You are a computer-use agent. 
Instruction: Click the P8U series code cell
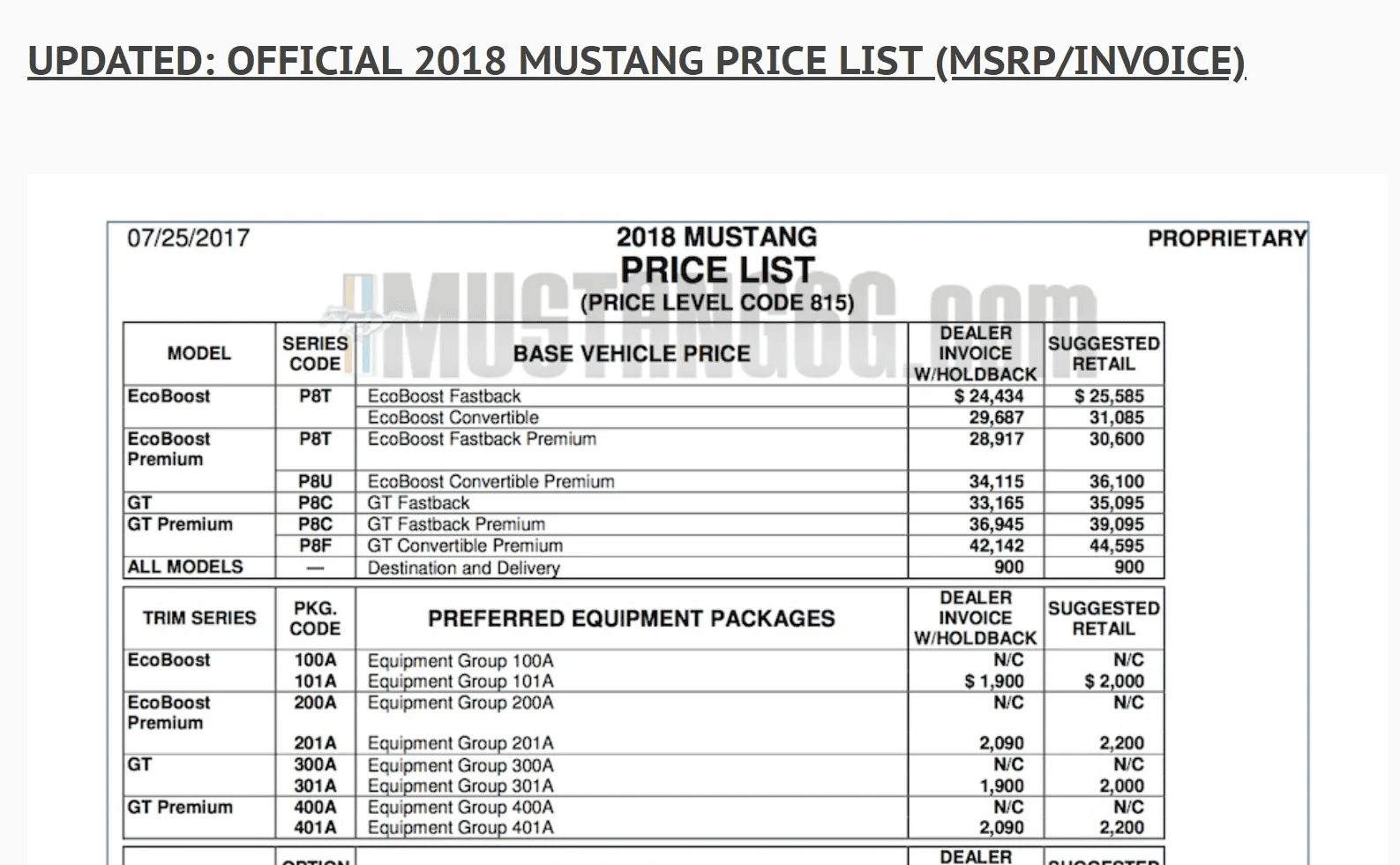(x=315, y=481)
